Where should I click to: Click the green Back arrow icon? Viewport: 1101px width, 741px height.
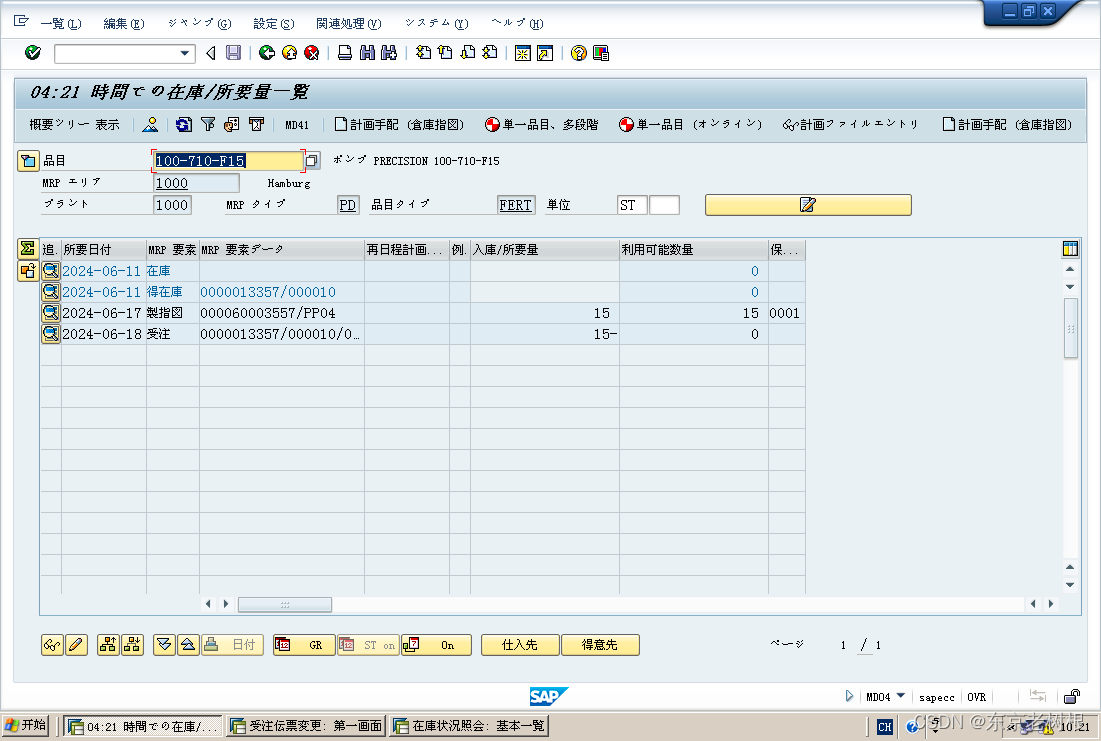(266, 53)
